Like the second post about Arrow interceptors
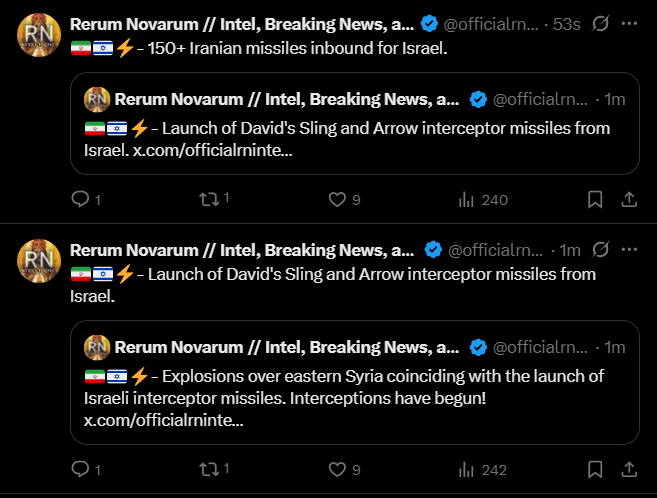657x498 pixels. point(337,469)
